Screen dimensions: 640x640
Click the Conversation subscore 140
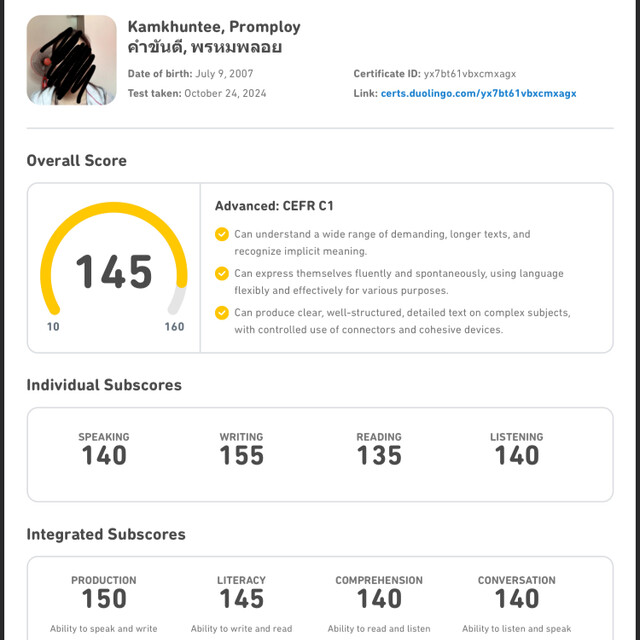[x=516, y=598]
